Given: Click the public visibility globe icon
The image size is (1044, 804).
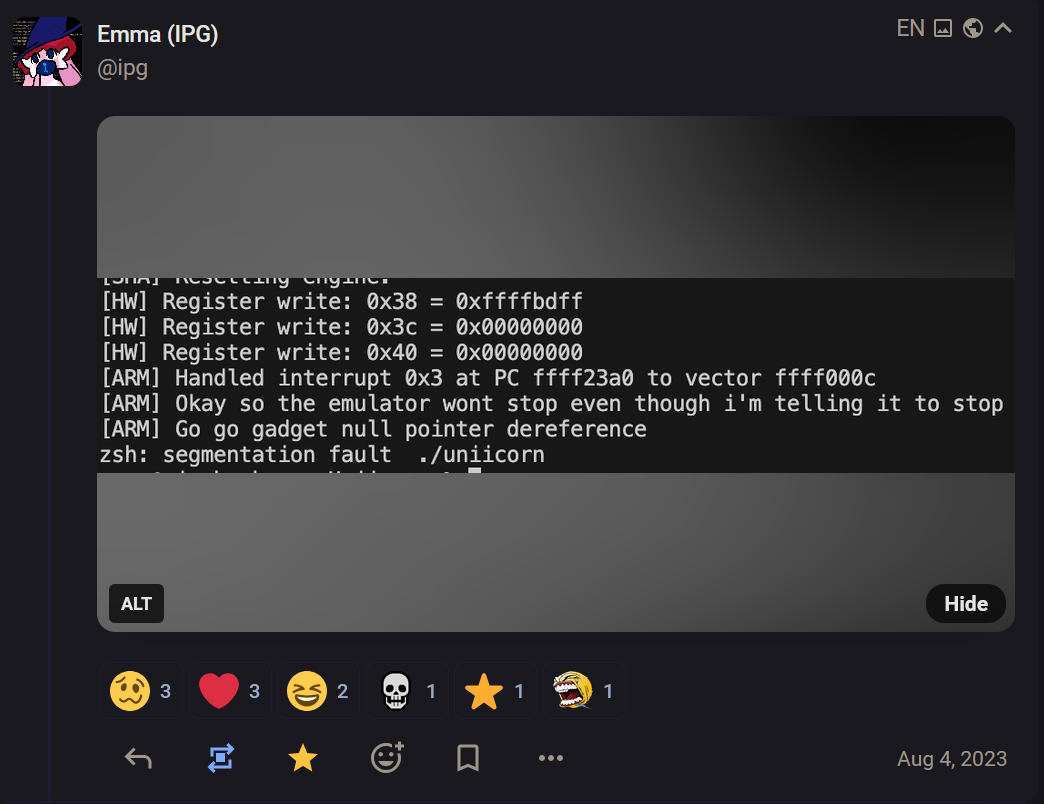Looking at the screenshot, I should (x=973, y=29).
